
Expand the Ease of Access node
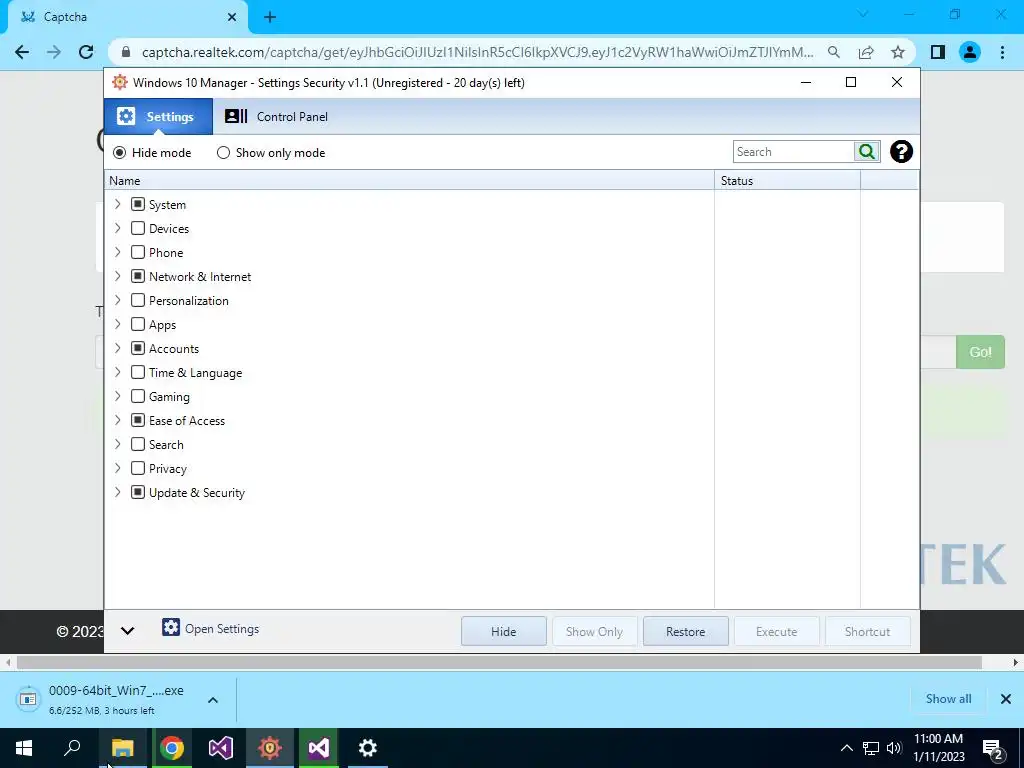click(x=118, y=420)
